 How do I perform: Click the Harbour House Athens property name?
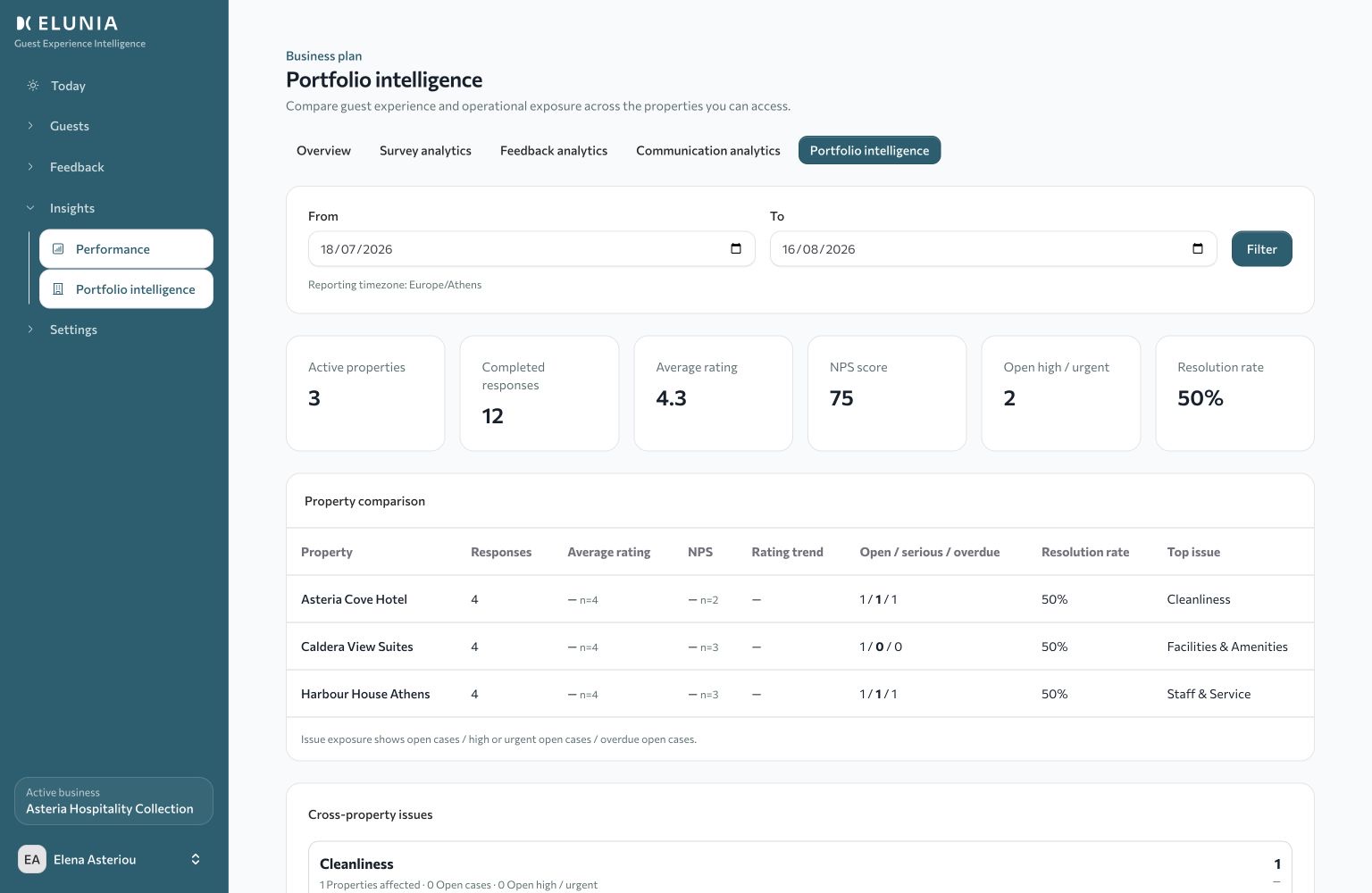365,694
